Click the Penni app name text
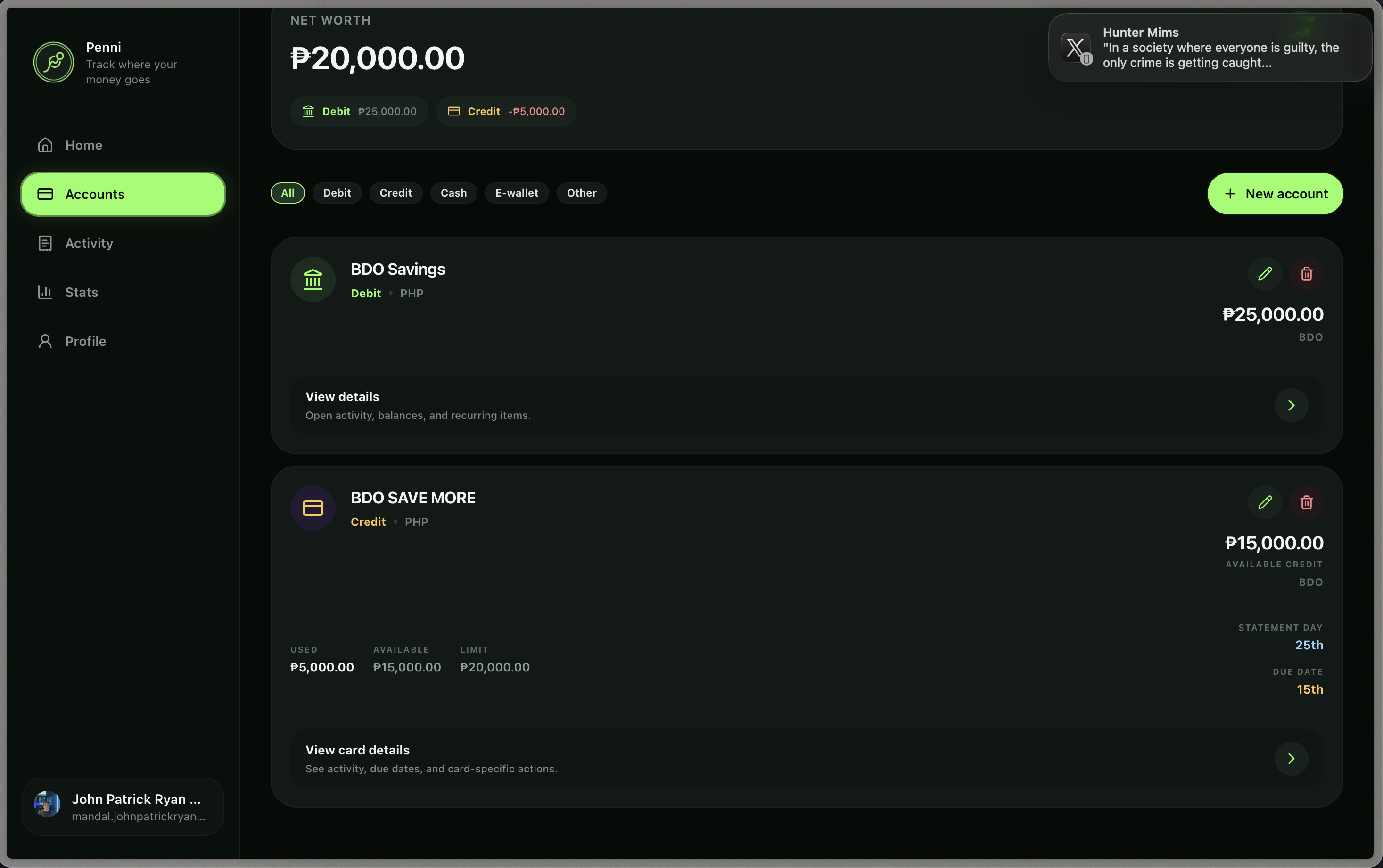1383x868 pixels. tap(103, 47)
